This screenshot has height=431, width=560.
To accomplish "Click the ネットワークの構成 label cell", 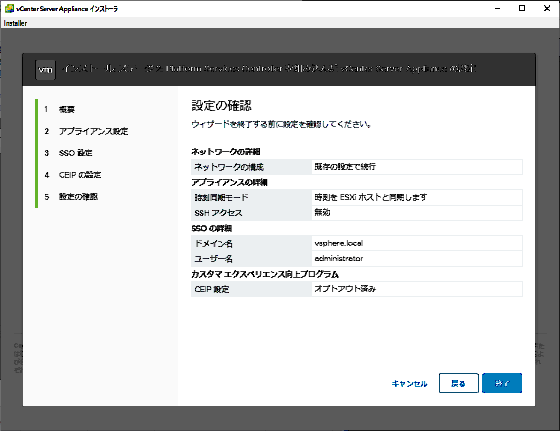I will (x=251, y=167).
